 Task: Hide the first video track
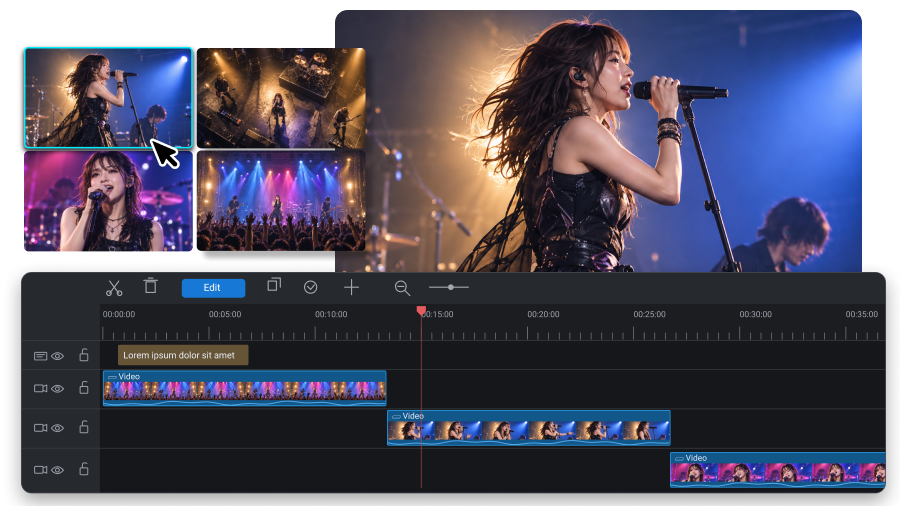click(x=57, y=388)
